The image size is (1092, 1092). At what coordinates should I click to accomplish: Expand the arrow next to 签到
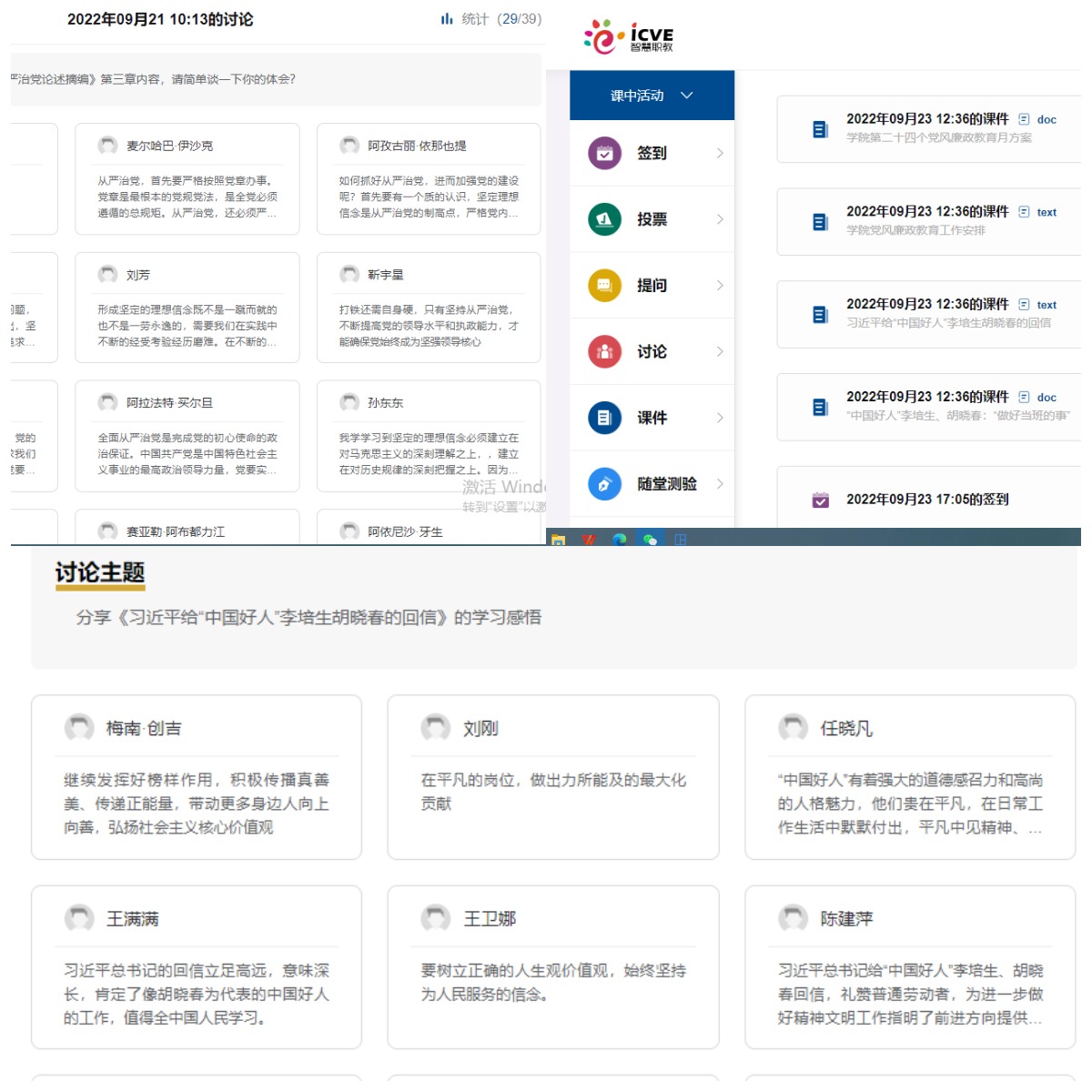(x=720, y=154)
